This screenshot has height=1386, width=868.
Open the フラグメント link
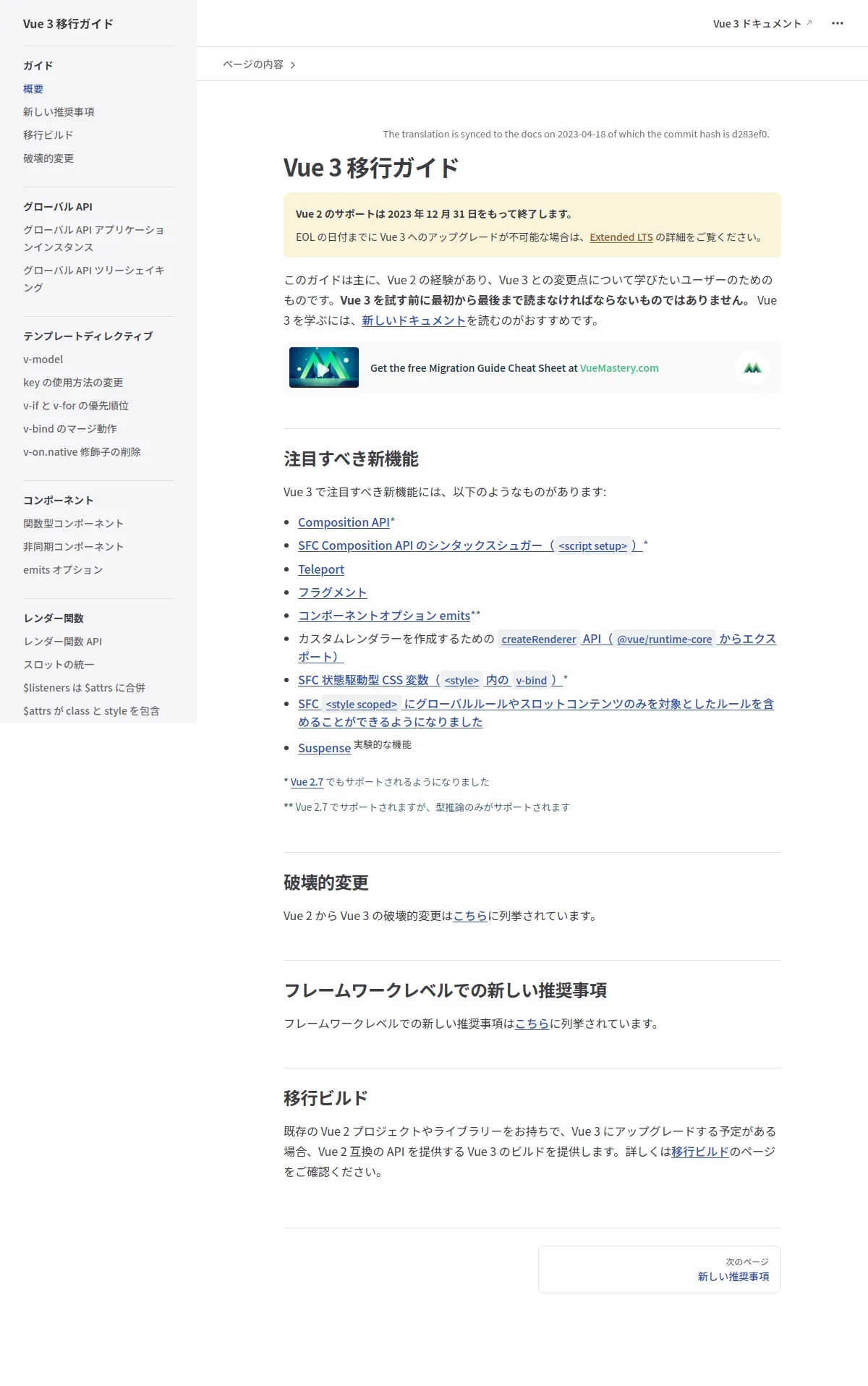point(333,592)
